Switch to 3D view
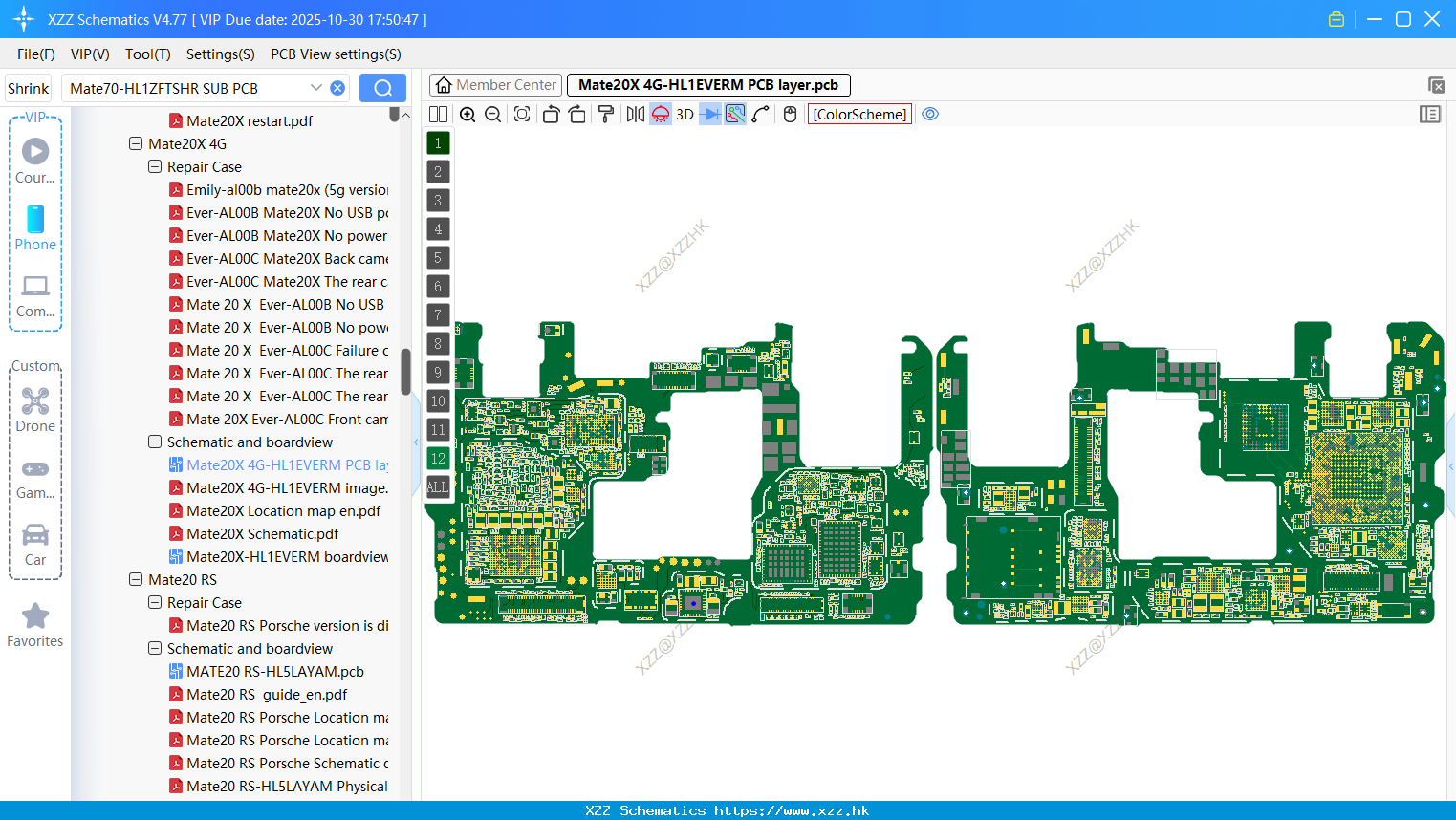This screenshot has height=820, width=1456. point(685,115)
